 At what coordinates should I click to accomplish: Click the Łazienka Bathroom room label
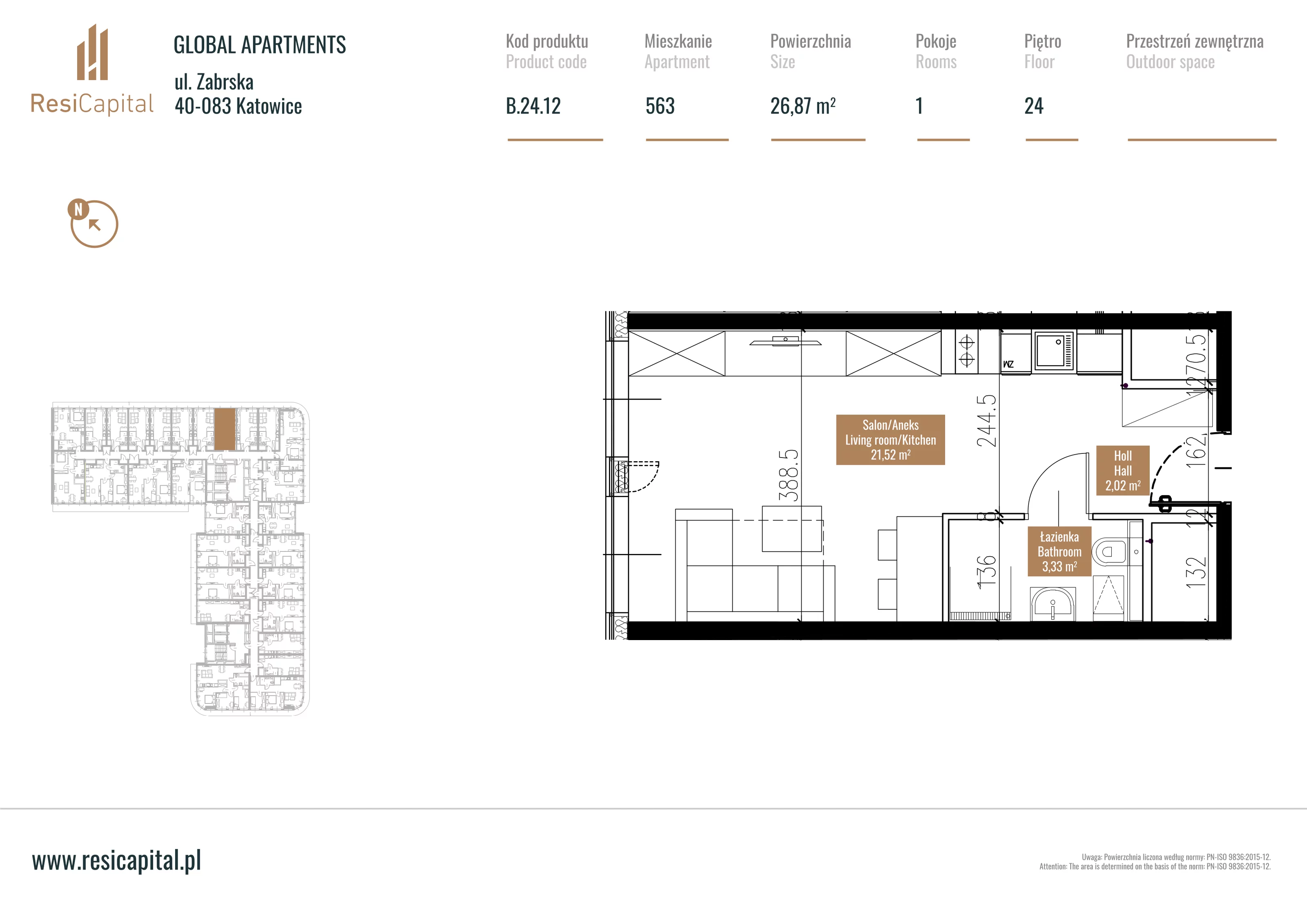(1059, 551)
